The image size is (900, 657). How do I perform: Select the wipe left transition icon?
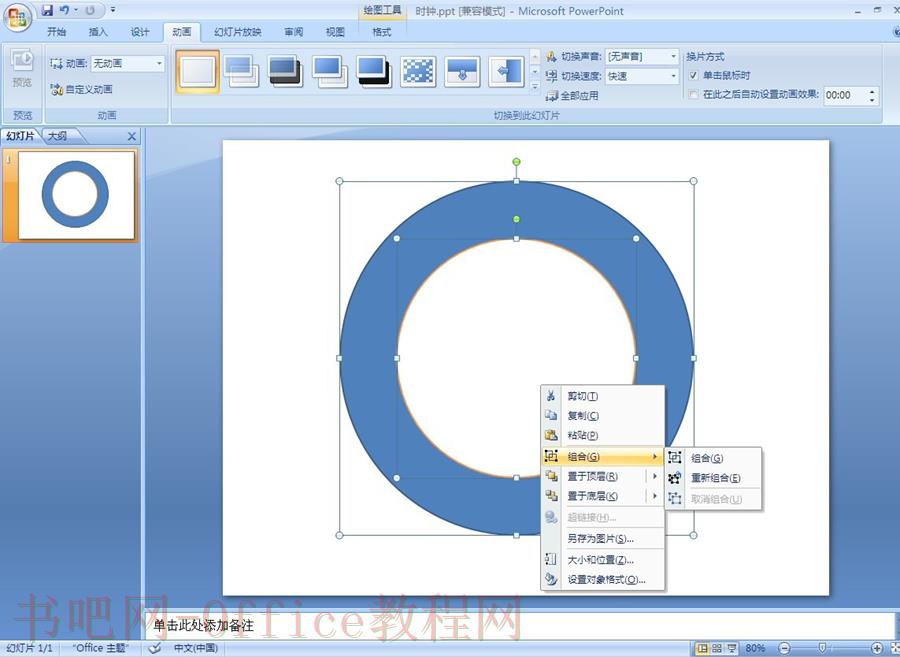506,72
